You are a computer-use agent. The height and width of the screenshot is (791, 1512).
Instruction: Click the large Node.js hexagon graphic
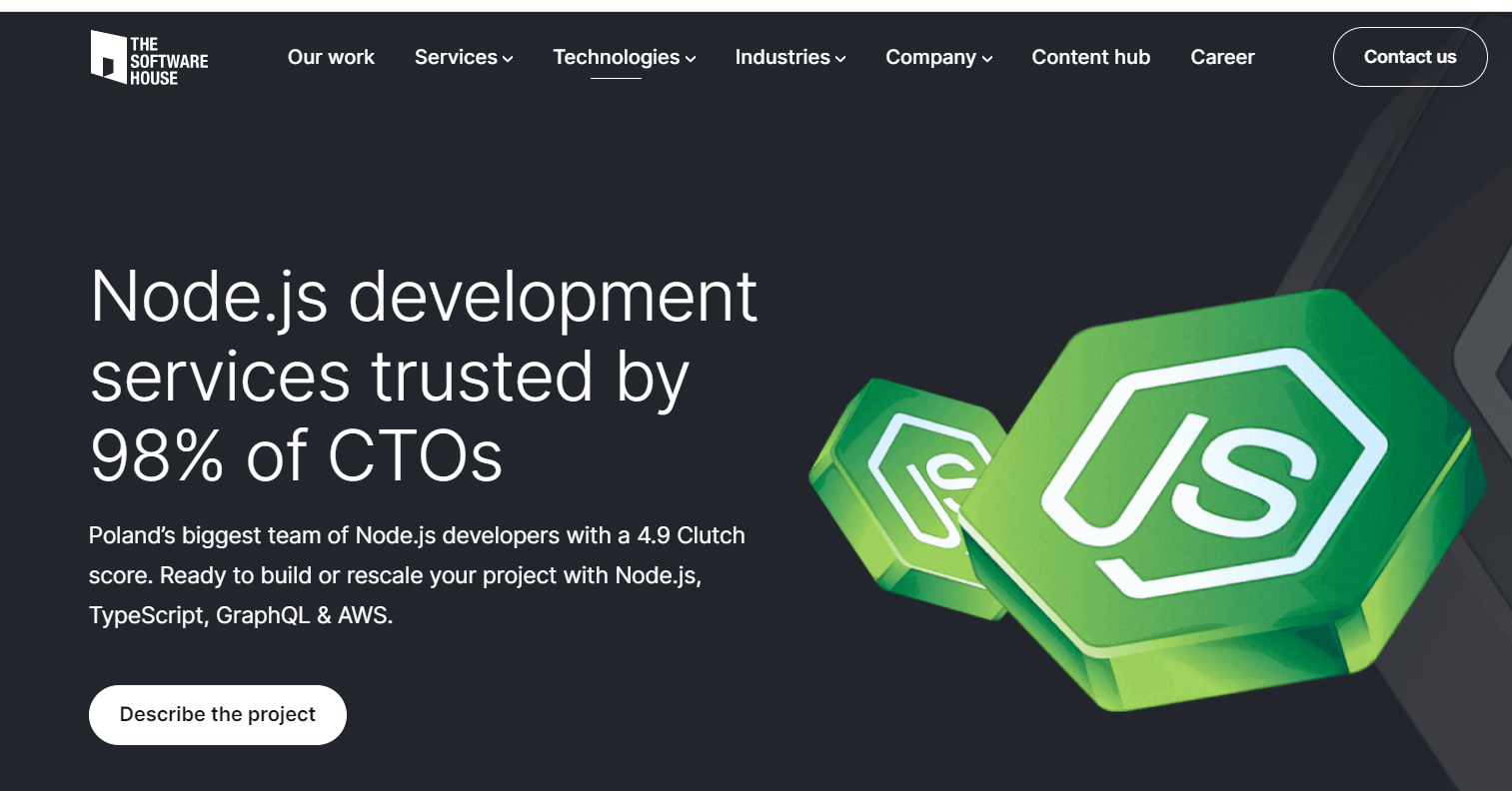tap(1224, 499)
